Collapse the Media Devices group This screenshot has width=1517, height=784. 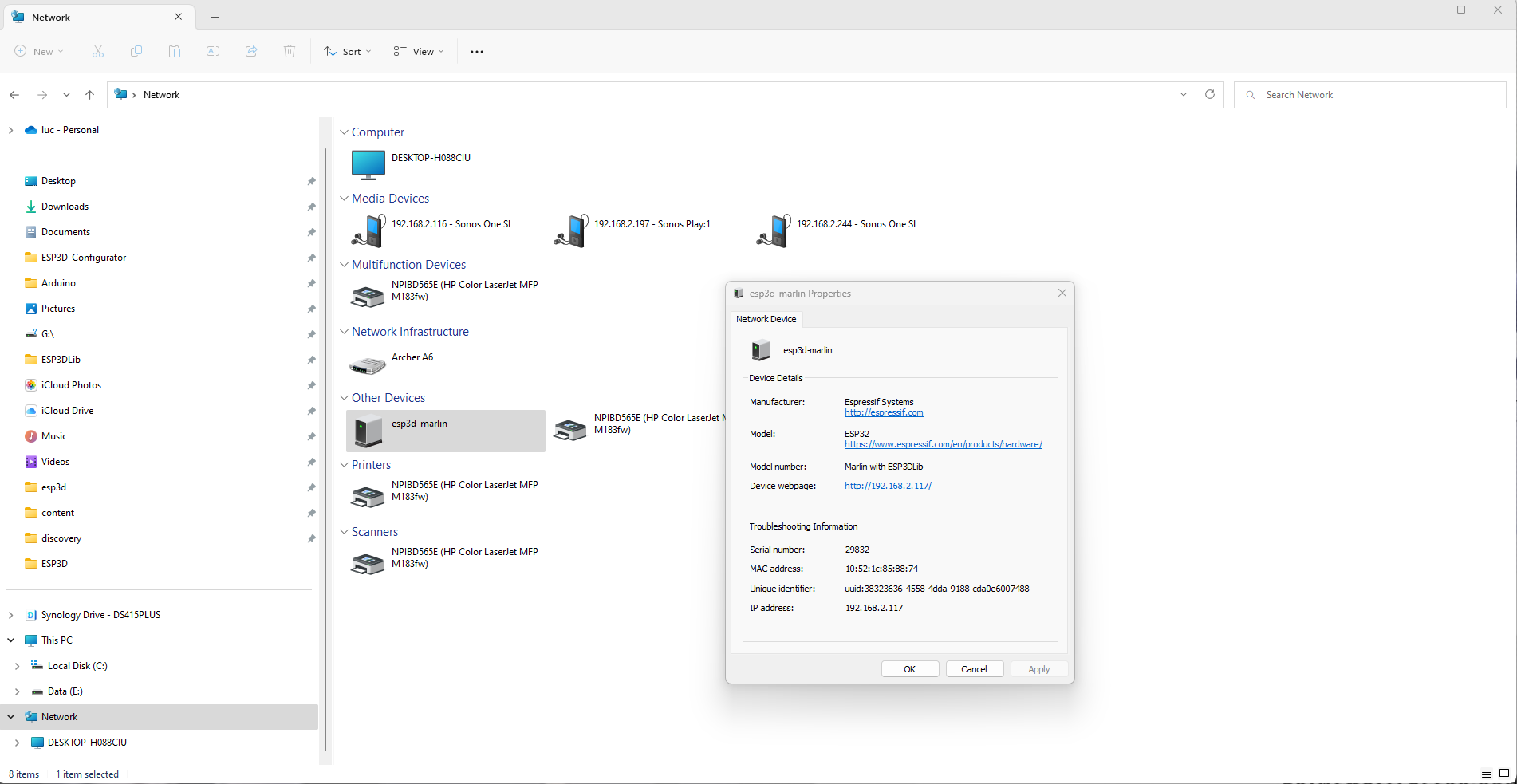point(344,199)
